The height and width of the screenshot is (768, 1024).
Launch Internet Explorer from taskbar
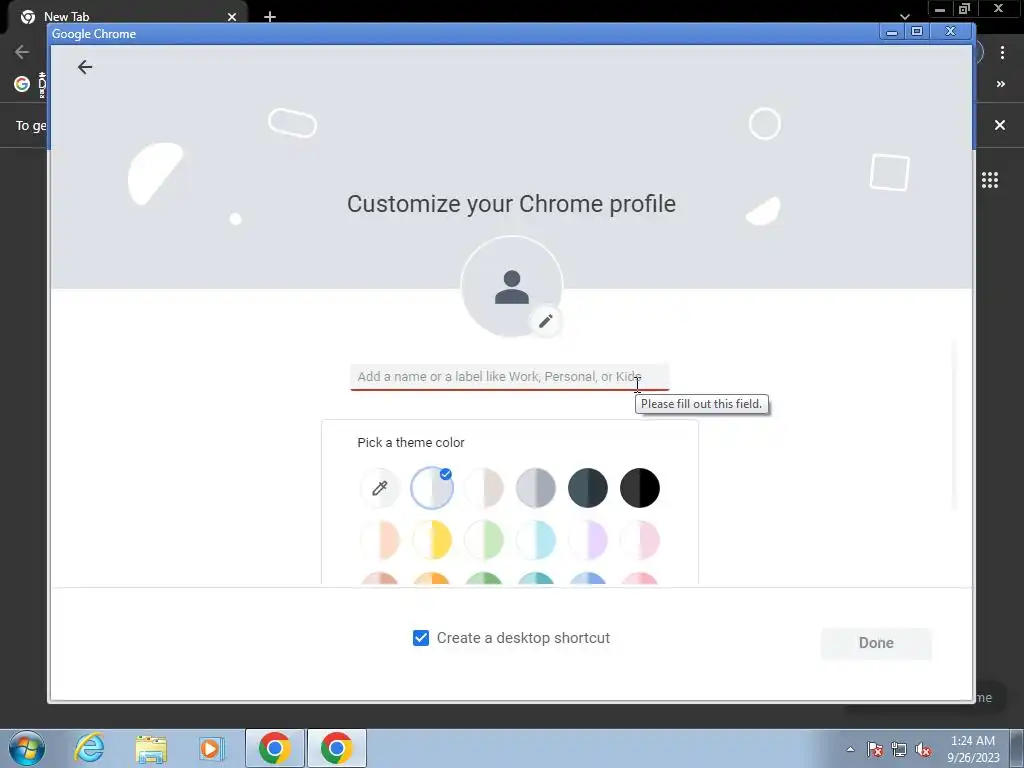click(x=89, y=748)
